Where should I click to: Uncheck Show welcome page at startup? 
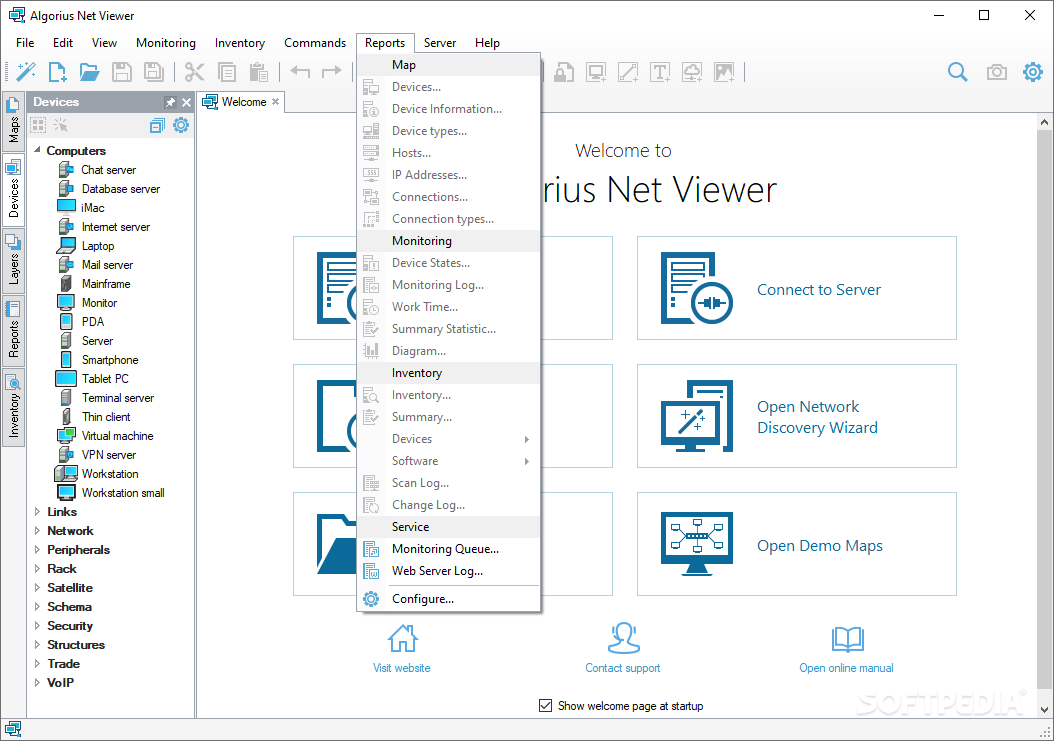click(545, 705)
